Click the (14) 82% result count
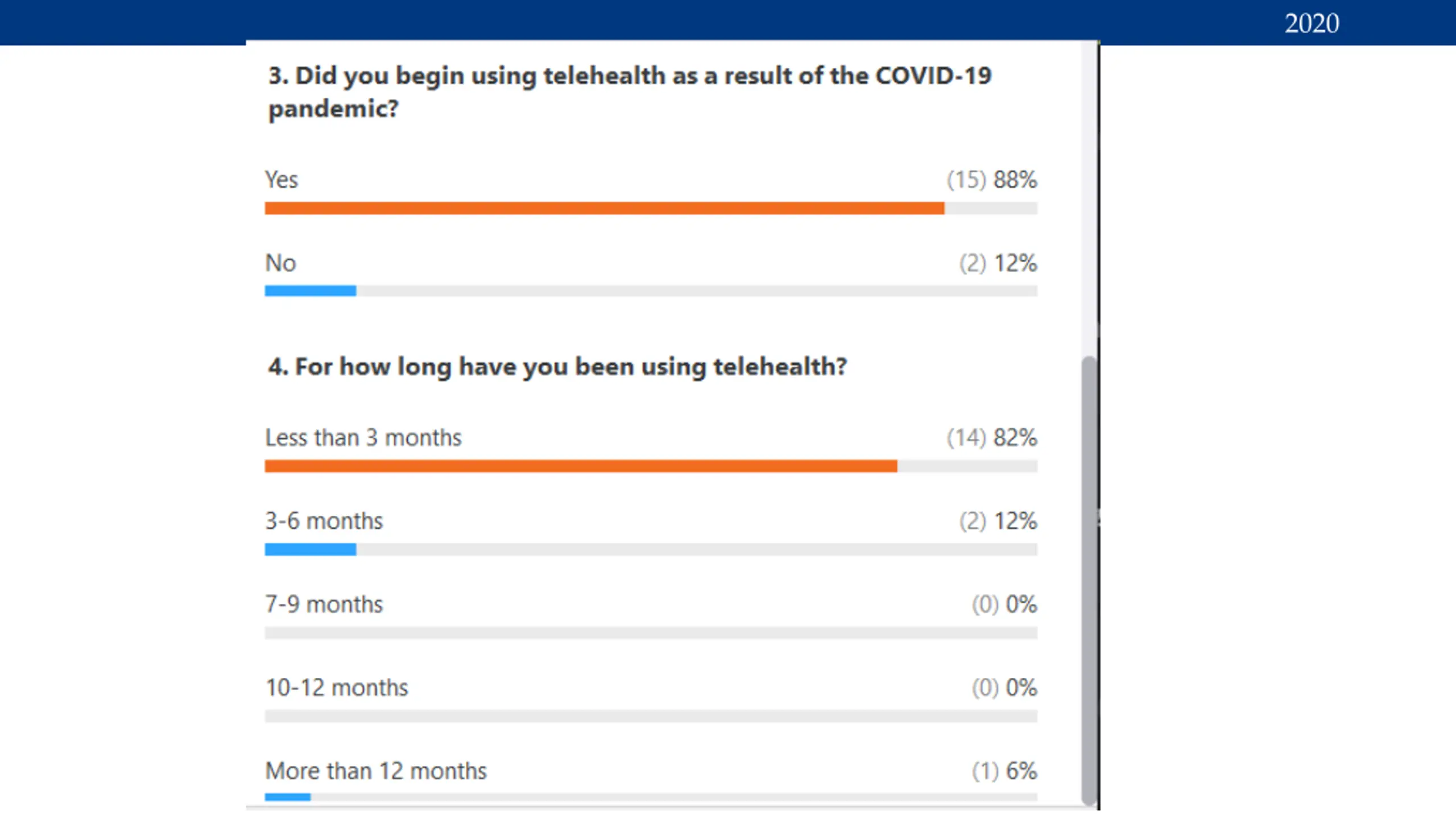Screen dimensions: 1456x819 coord(992,438)
